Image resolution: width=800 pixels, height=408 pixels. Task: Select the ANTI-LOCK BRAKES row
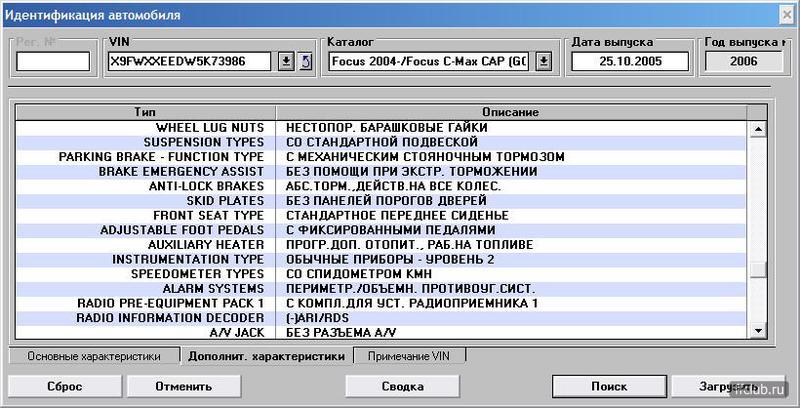point(381,186)
